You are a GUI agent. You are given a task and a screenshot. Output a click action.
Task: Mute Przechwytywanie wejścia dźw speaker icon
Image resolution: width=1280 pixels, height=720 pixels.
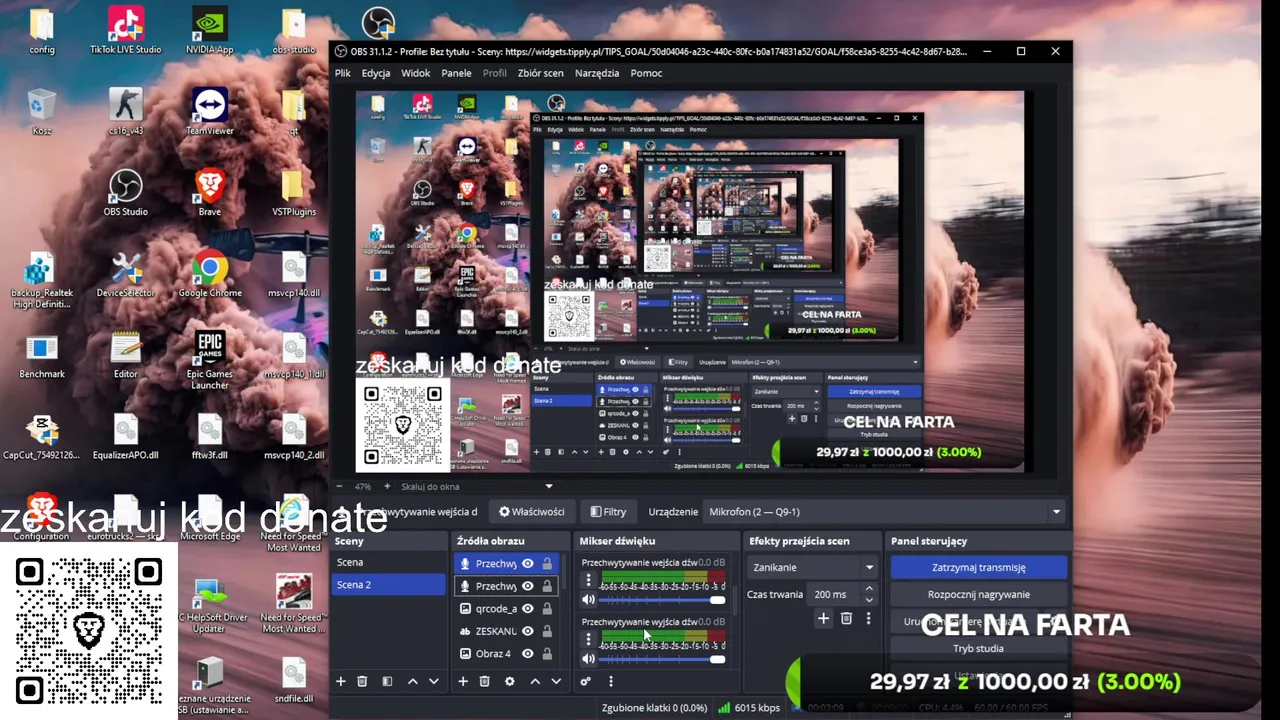pos(588,600)
